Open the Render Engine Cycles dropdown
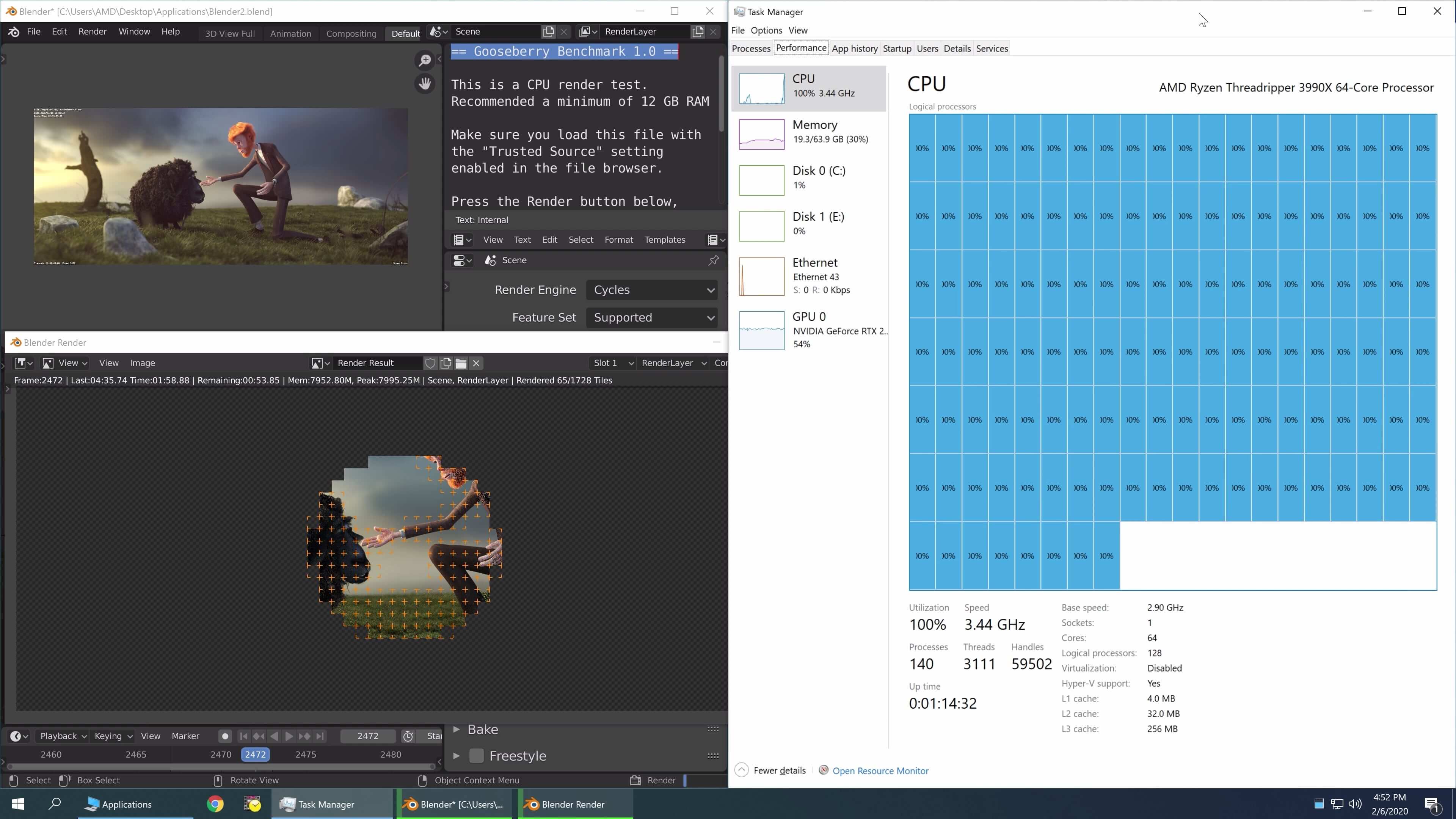 652,290
